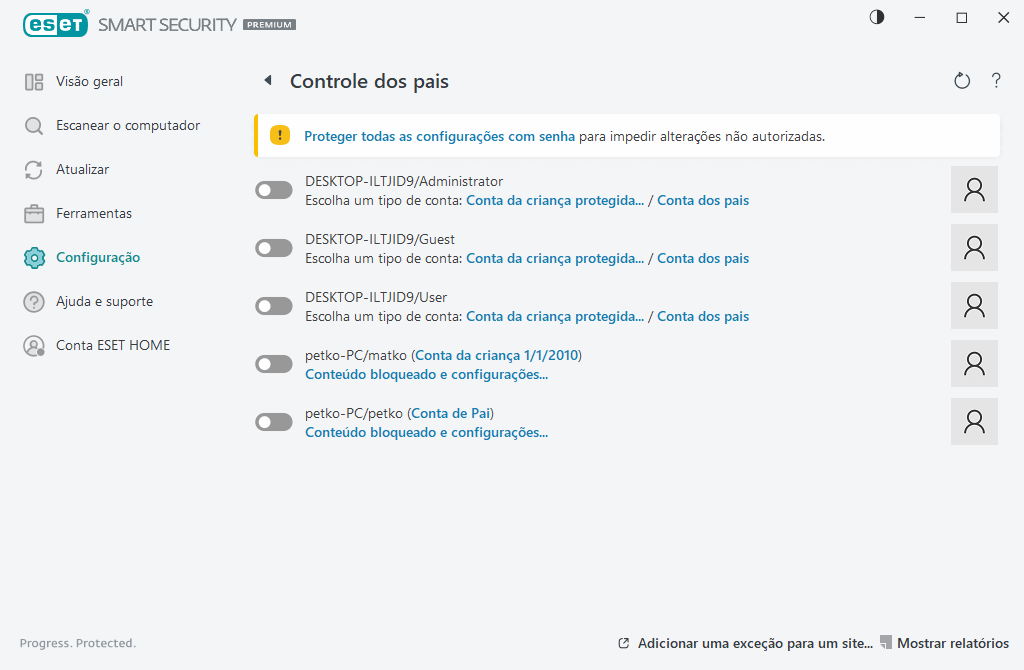Toggle the switch for DESKTOP-ILTJID9/Guest

point(274,248)
